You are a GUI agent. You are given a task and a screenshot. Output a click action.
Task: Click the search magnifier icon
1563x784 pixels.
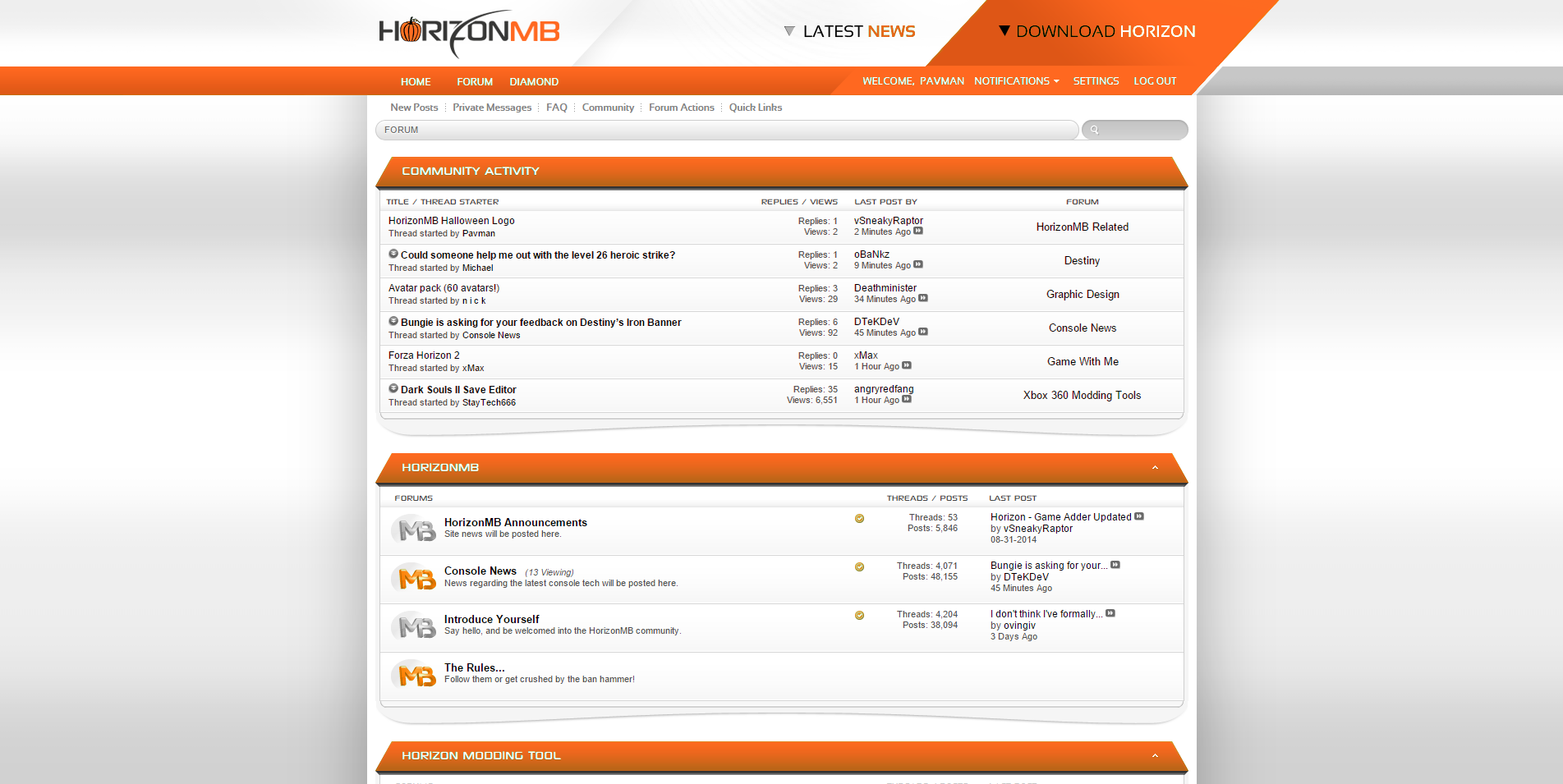[x=1094, y=130]
